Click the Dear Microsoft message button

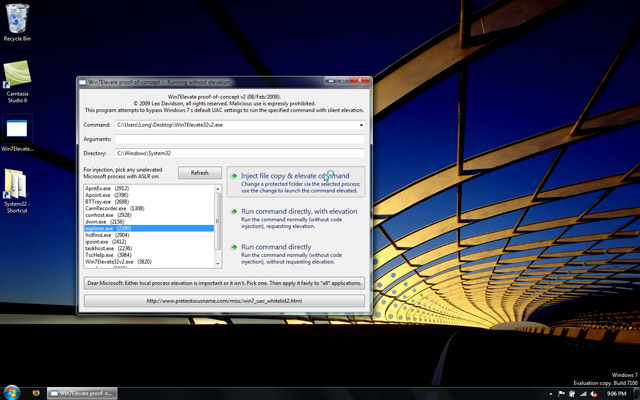[x=224, y=283]
